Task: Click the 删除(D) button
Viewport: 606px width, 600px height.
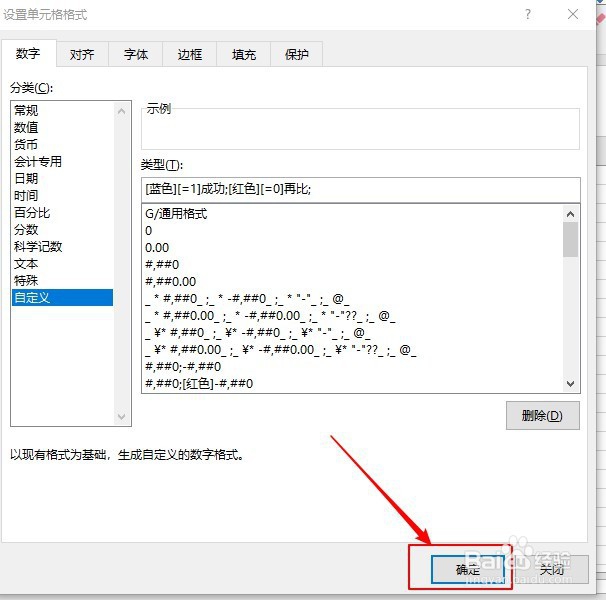Action: [x=542, y=416]
